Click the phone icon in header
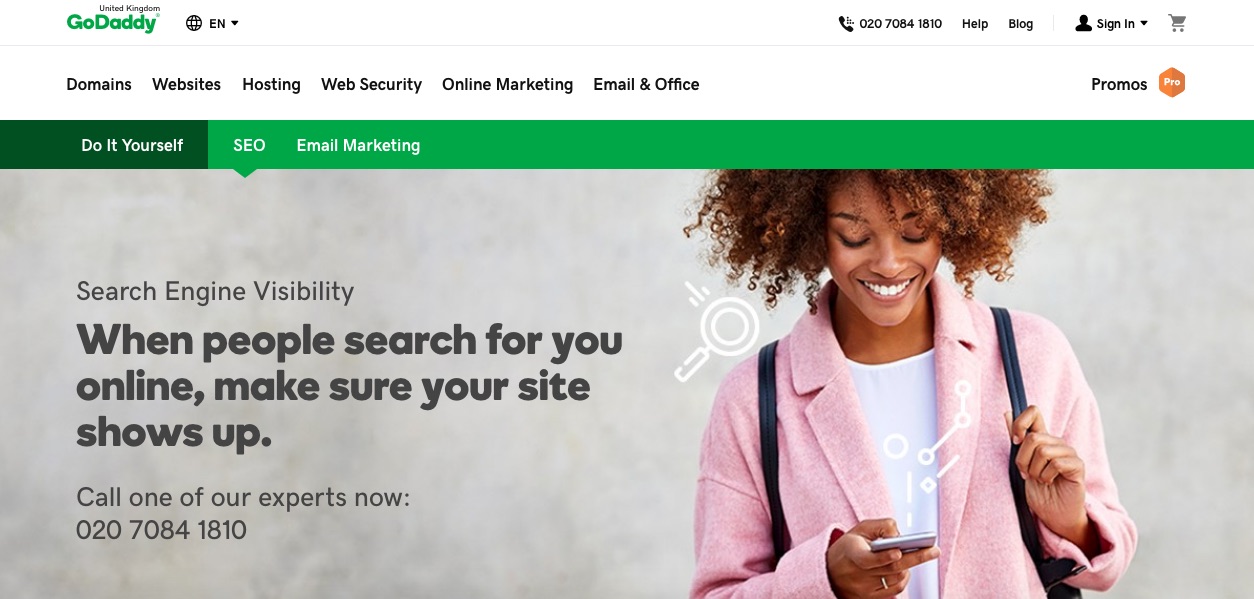This screenshot has height=599, width=1254. tap(846, 23)
